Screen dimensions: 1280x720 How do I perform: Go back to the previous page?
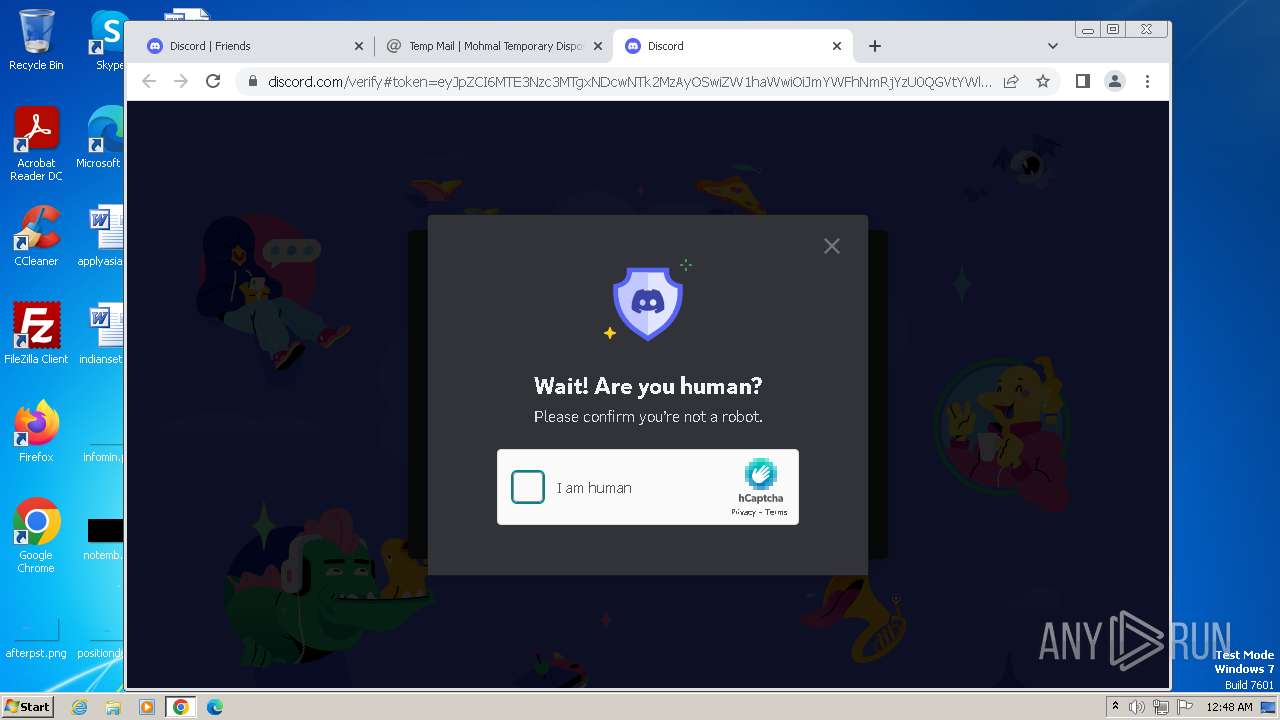click(149, 81)
